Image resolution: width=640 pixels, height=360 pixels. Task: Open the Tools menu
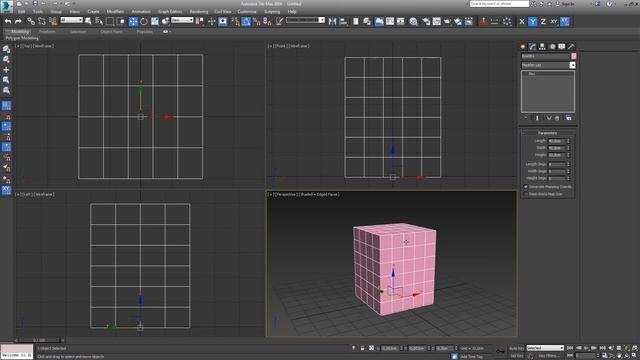[x=38, y=12]
